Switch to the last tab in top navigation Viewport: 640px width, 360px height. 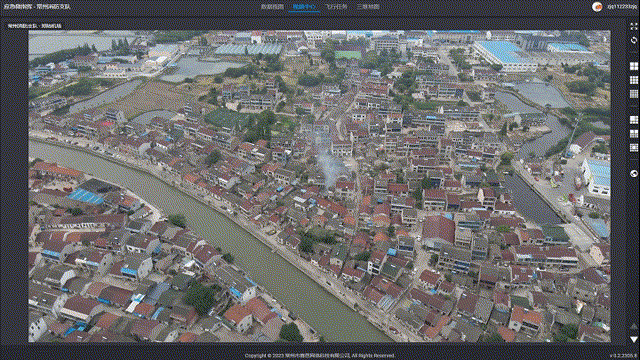[x=368, y=7]
